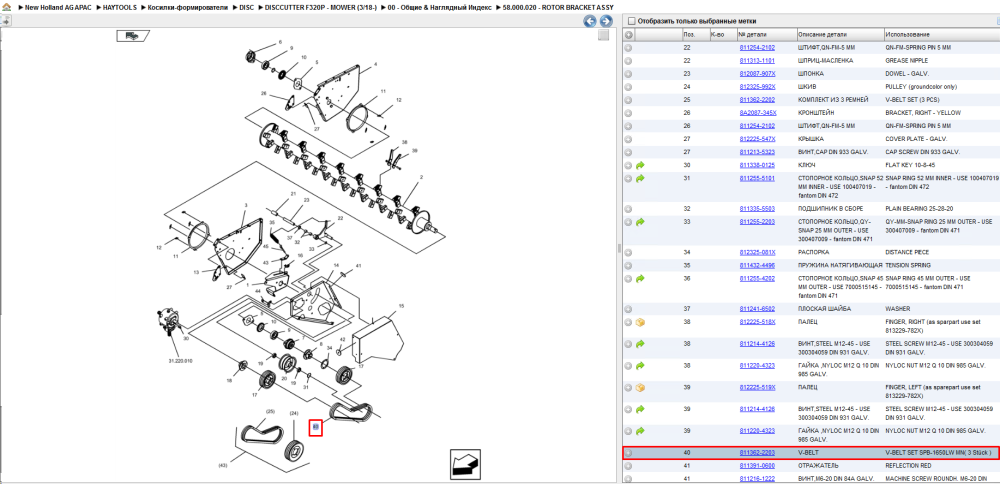Open part number link 811432-4496
This screenshot has width=1000, height=484.
pos(757,265)
